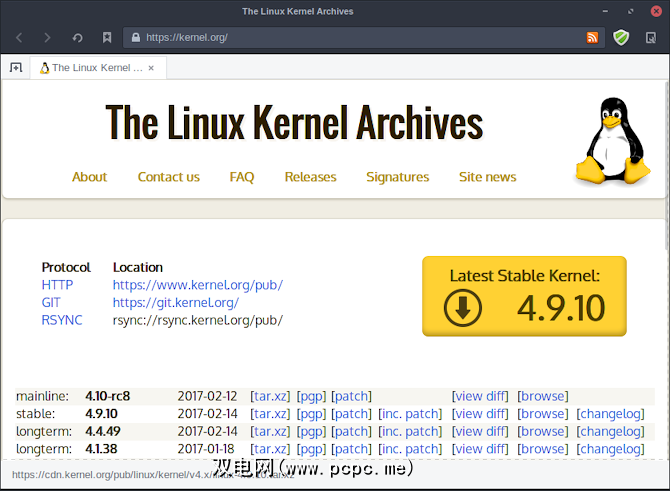Click the padlock security icon in address bar
This screenshot has height=491, width=670.
pyautogui.click(x=135, y=38)
